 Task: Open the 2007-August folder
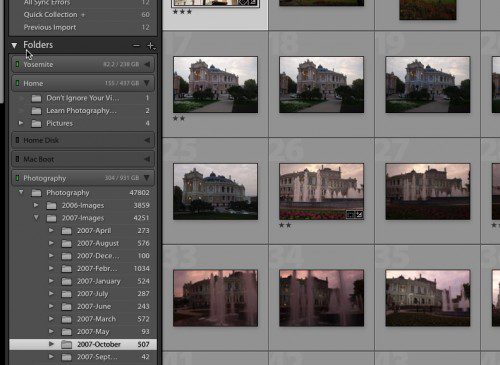(99, 243)
